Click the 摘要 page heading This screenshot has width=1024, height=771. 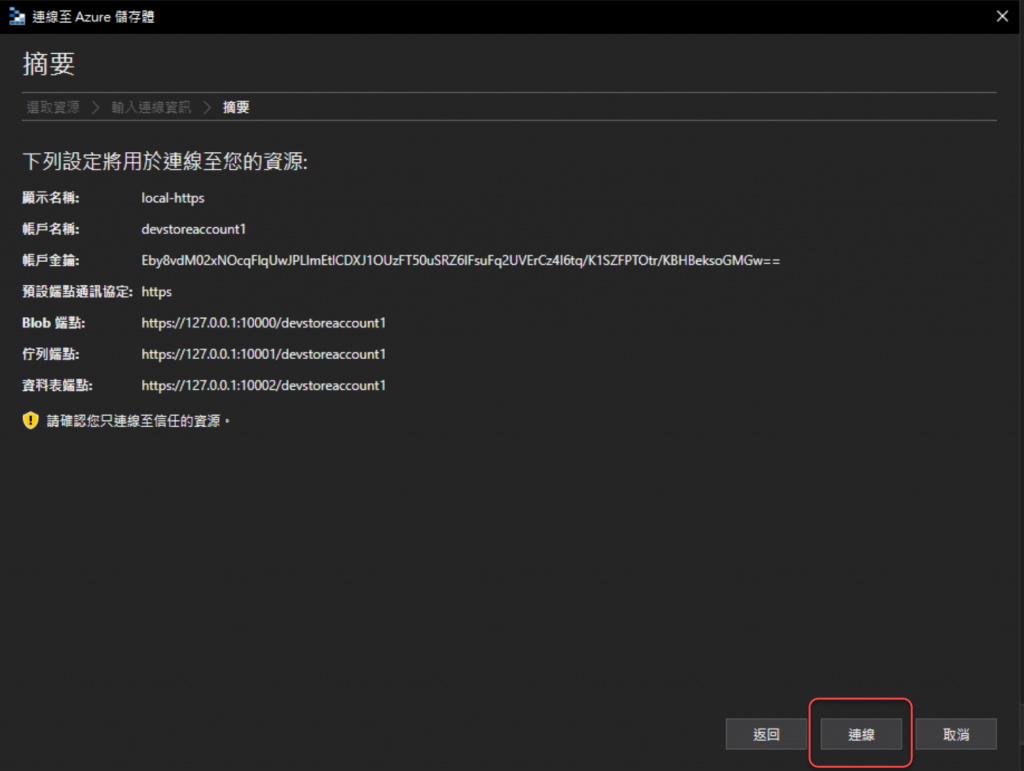49,64
